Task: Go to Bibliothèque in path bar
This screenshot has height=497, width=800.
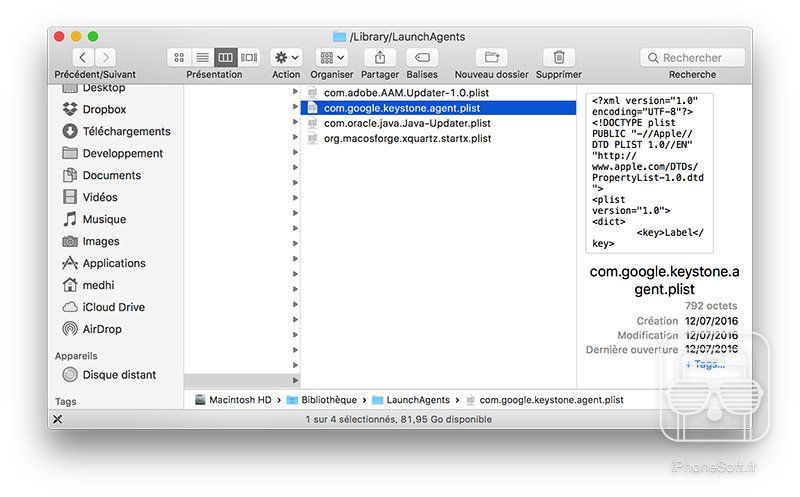Action: click(x=322, y=400)
